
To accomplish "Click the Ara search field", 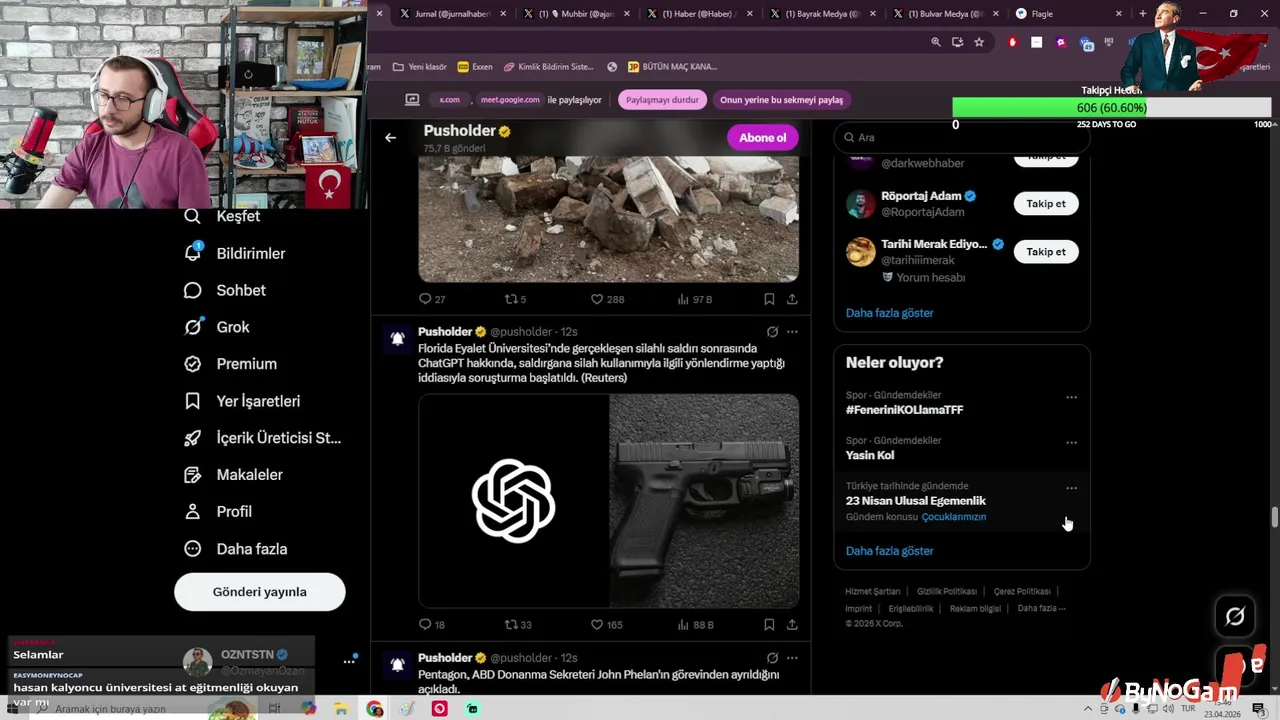I will [x=961, y=138].
